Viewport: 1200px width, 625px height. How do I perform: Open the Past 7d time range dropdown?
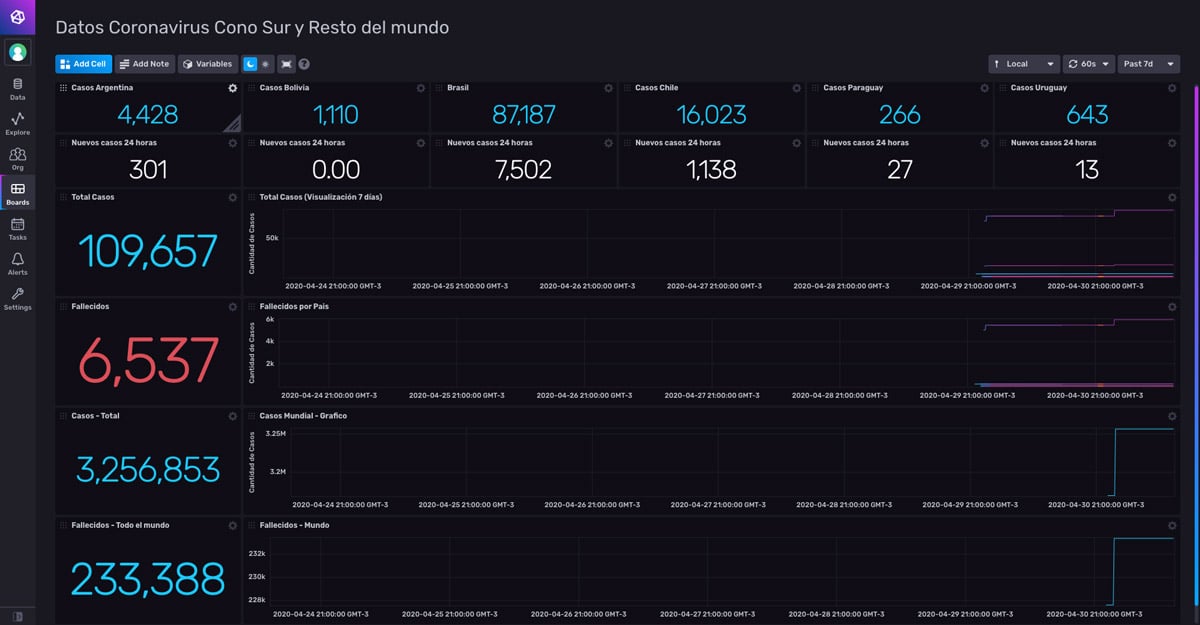pos(1148,63)
